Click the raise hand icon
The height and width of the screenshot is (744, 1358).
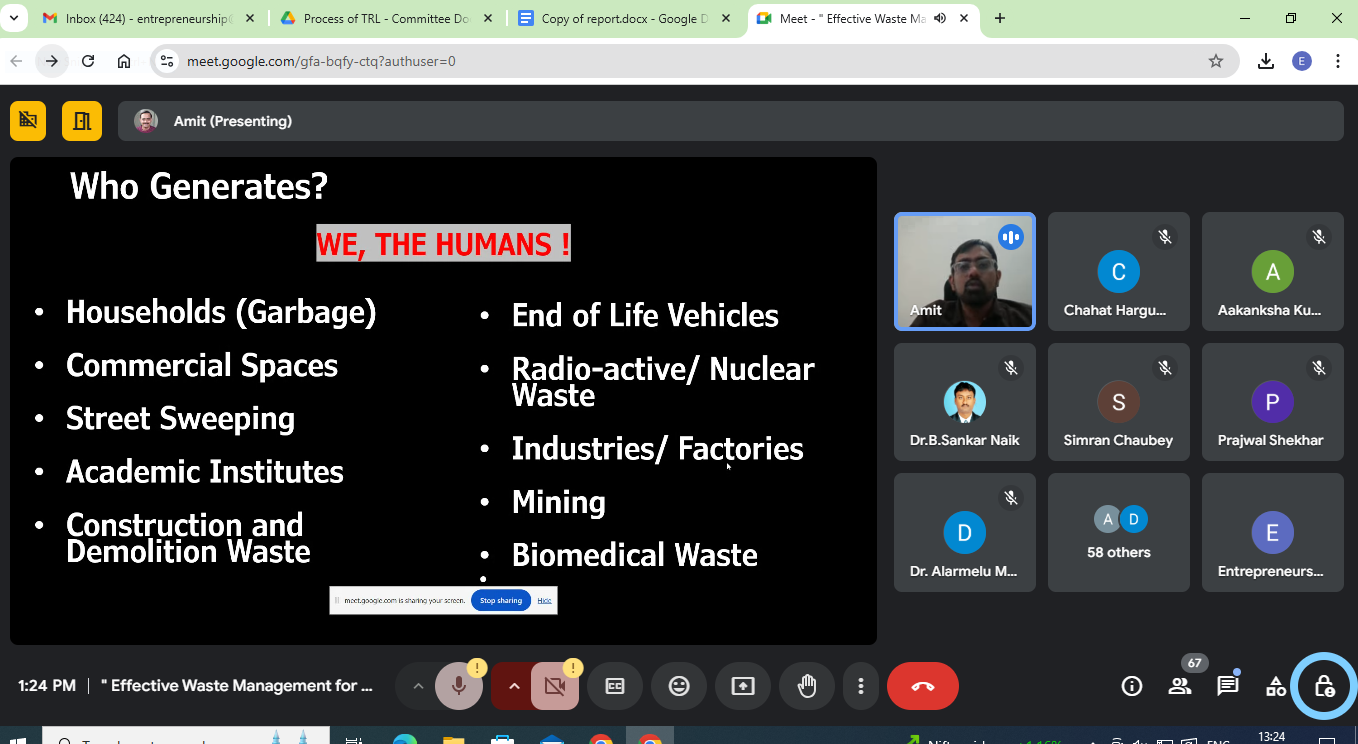tap(807, 686)
